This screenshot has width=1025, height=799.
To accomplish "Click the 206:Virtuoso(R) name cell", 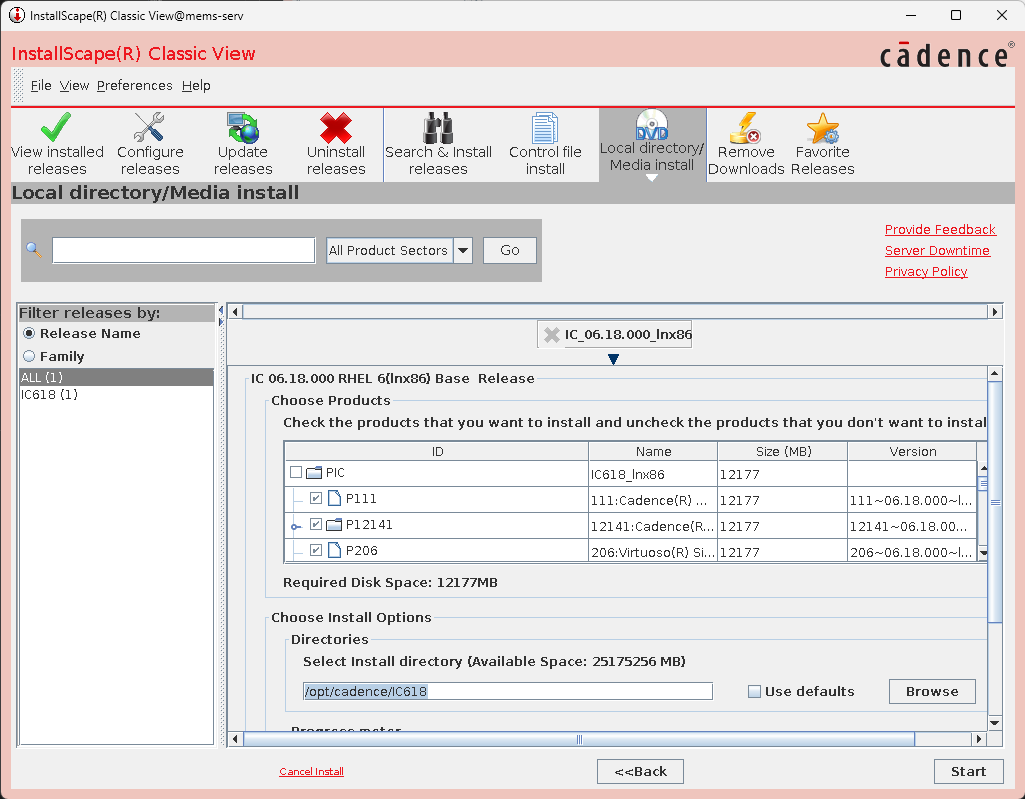I will (653, 552).
